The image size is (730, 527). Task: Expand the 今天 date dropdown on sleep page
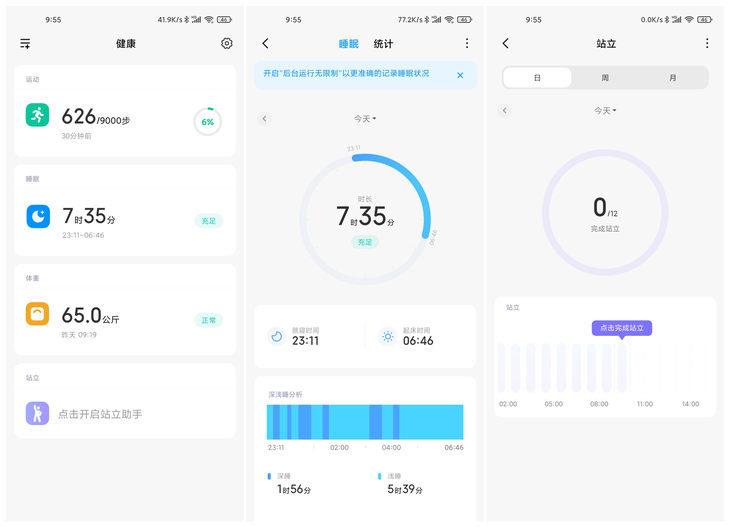click(365, 119)
